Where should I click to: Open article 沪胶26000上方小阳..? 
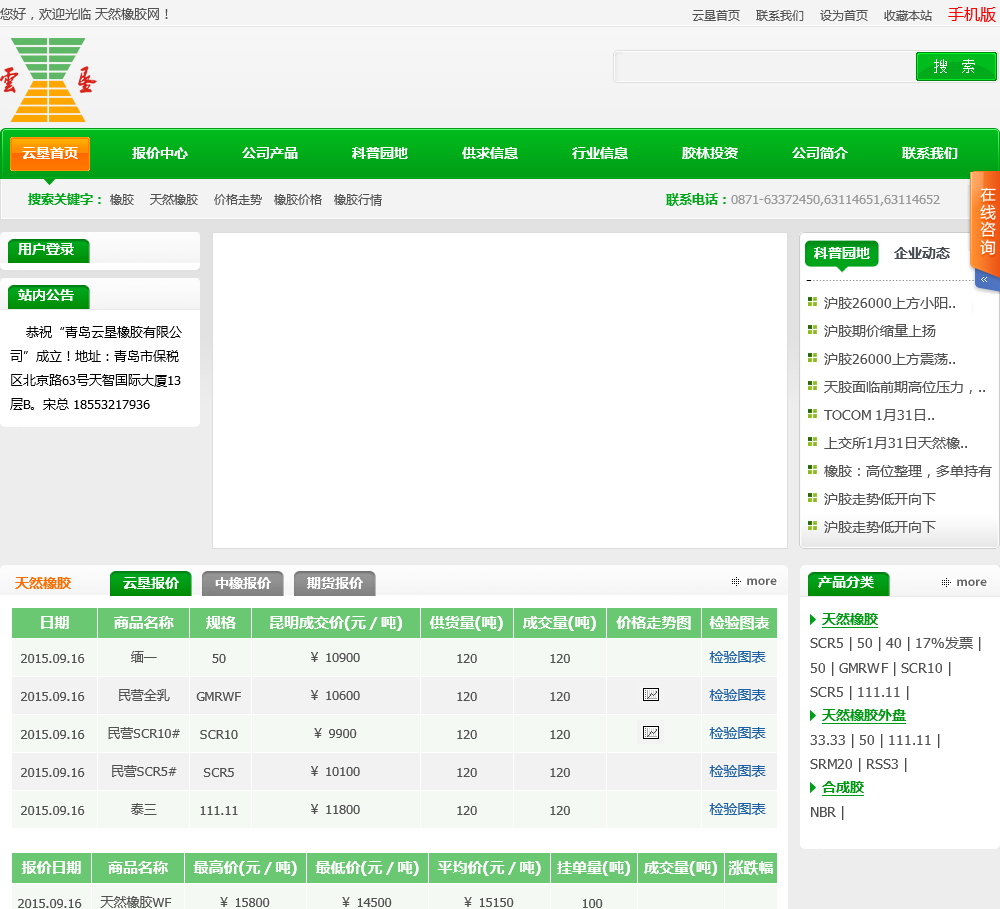point(889,303)
